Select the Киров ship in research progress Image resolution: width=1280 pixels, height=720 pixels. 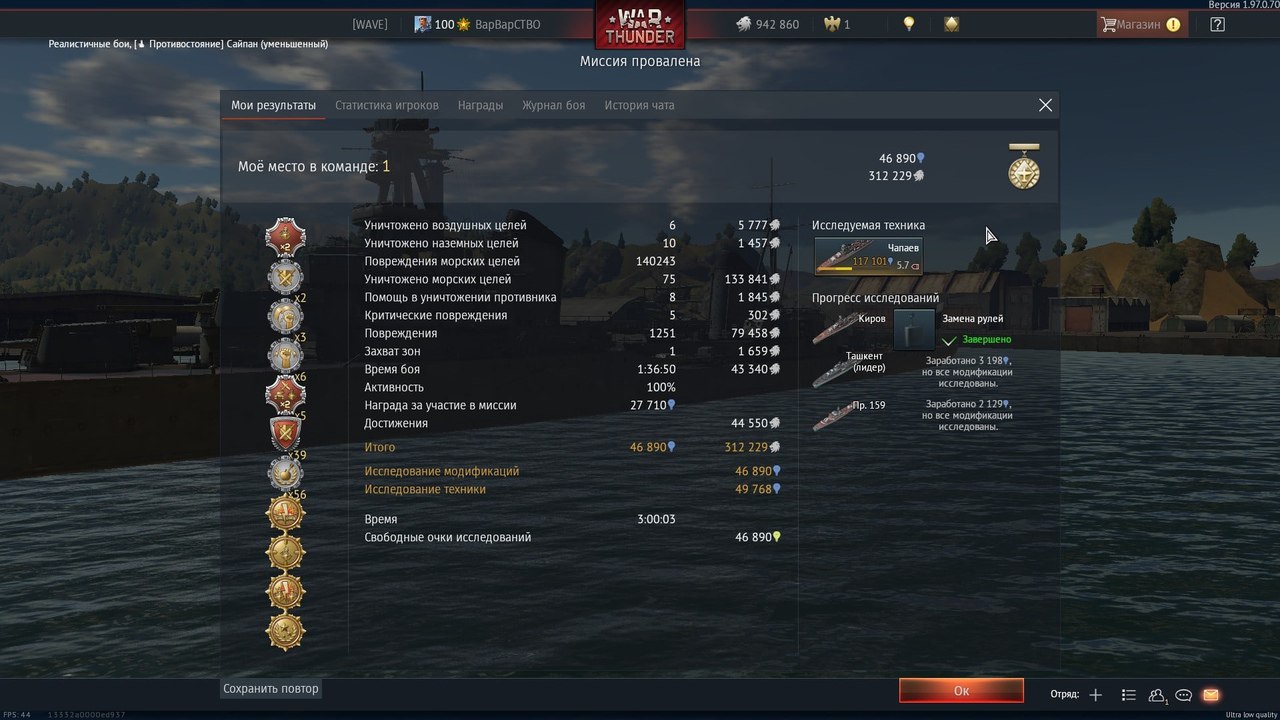click(x=849, y=328)
